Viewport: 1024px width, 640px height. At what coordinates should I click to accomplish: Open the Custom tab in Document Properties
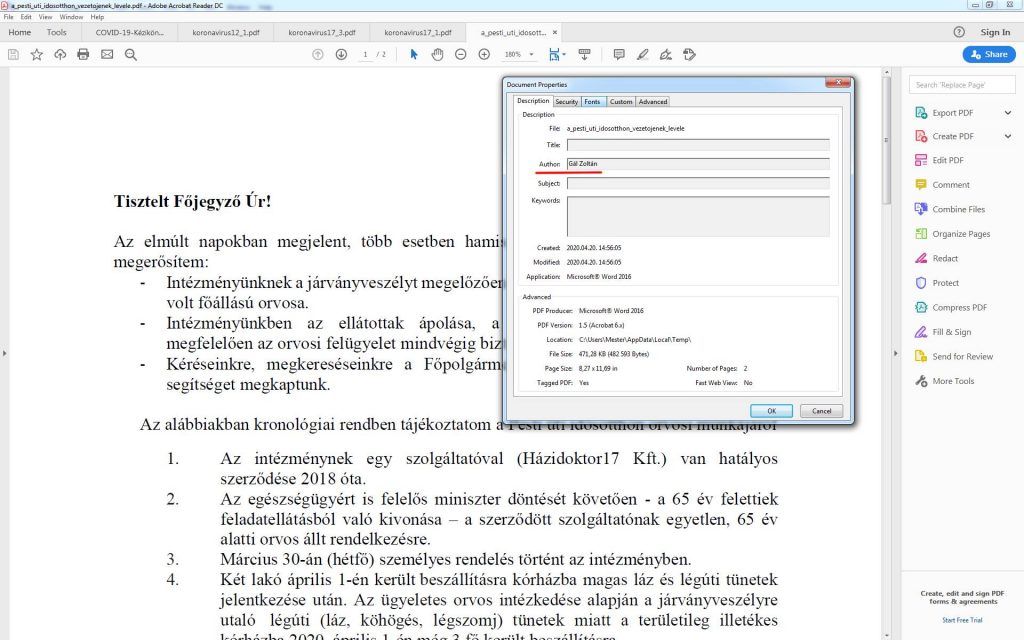pos(621,102)
